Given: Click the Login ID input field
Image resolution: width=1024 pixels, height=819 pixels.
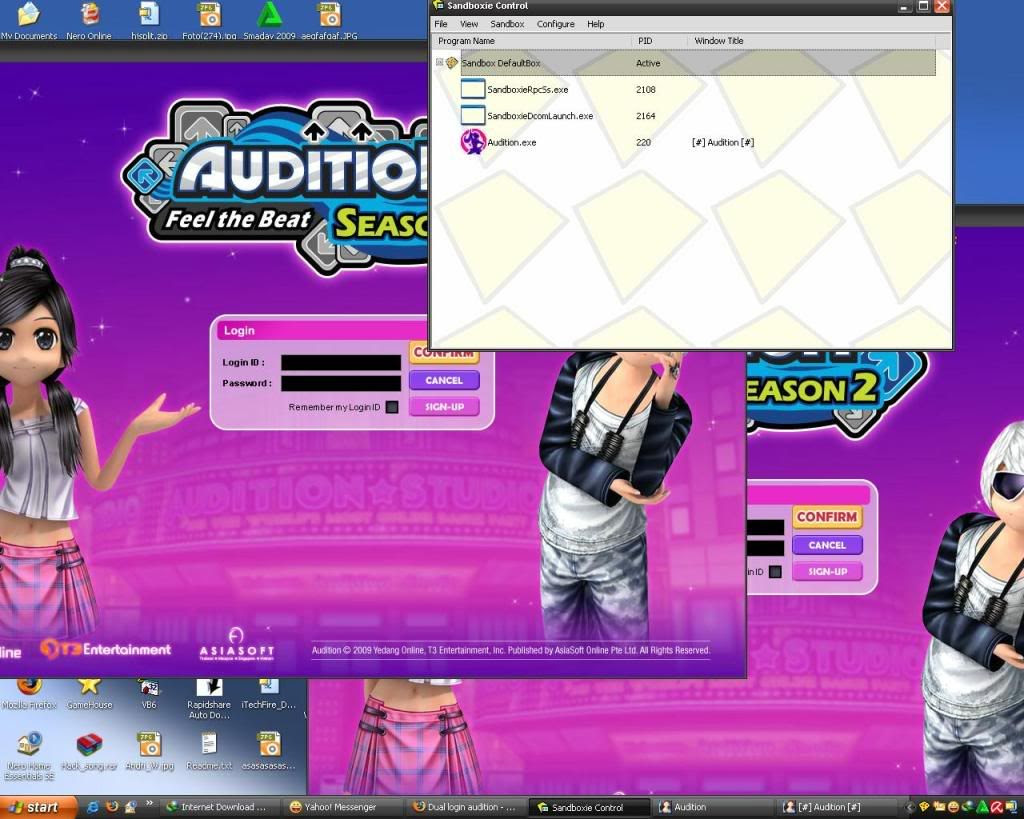Looking at the screenshot, I should pyautogui.click(x=341, y=362).
